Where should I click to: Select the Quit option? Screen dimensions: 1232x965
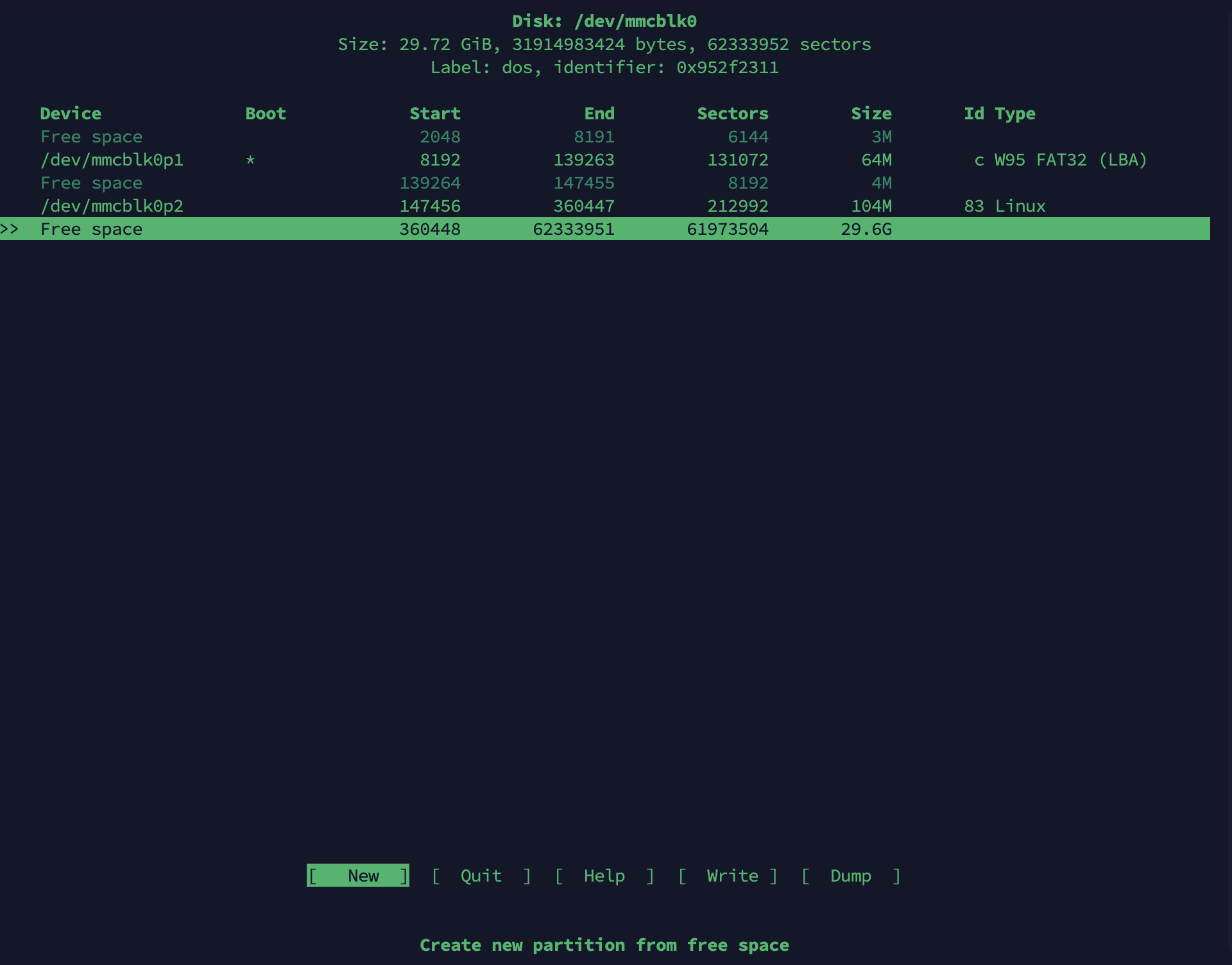(x=481, y=876)
